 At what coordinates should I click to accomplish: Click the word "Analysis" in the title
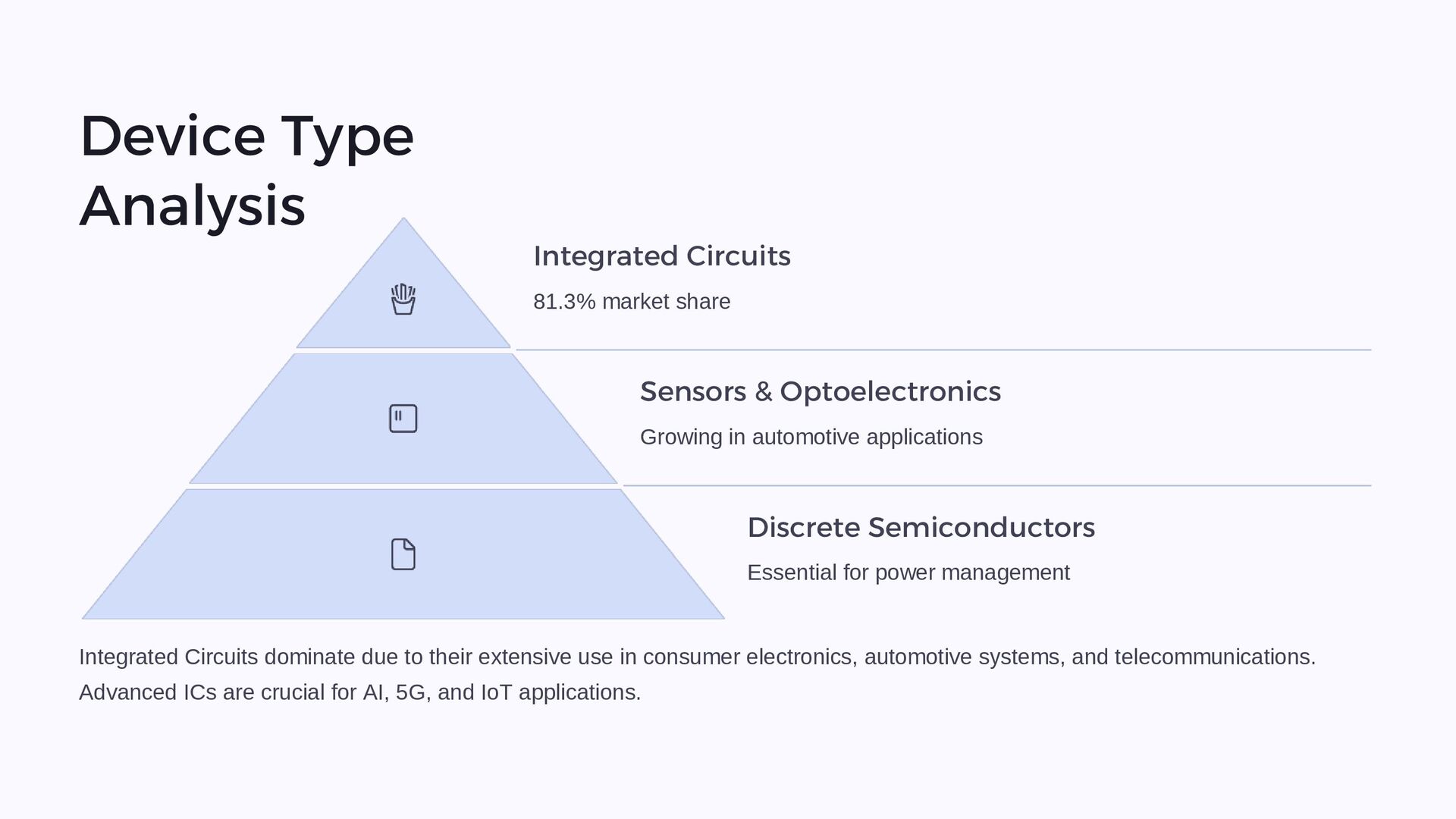(192, 206)
